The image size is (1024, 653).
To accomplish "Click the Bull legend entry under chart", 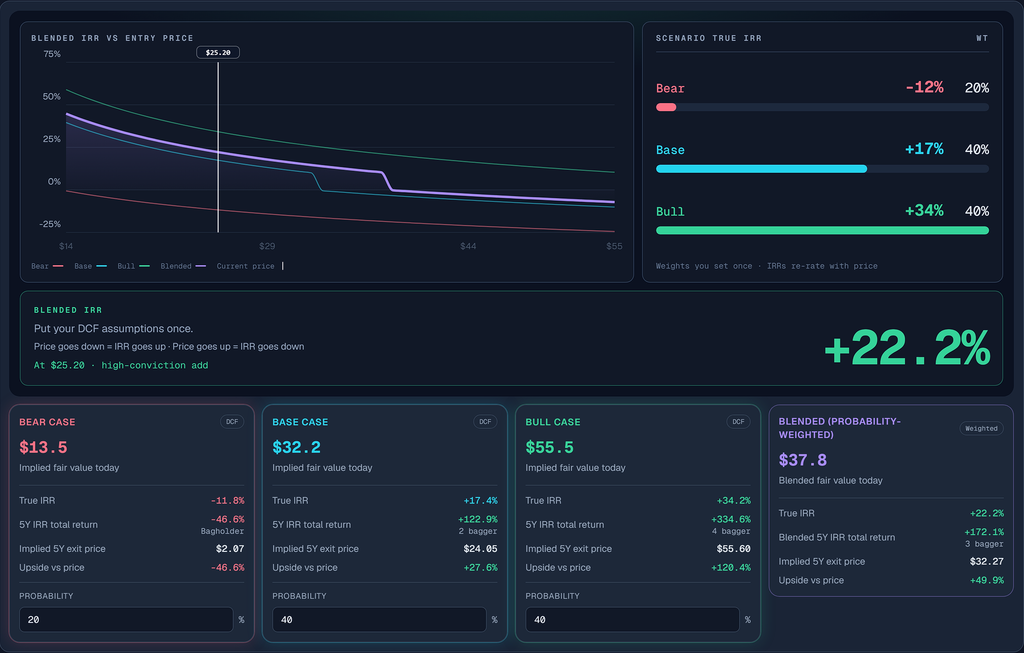I will (x=133, y=266).
